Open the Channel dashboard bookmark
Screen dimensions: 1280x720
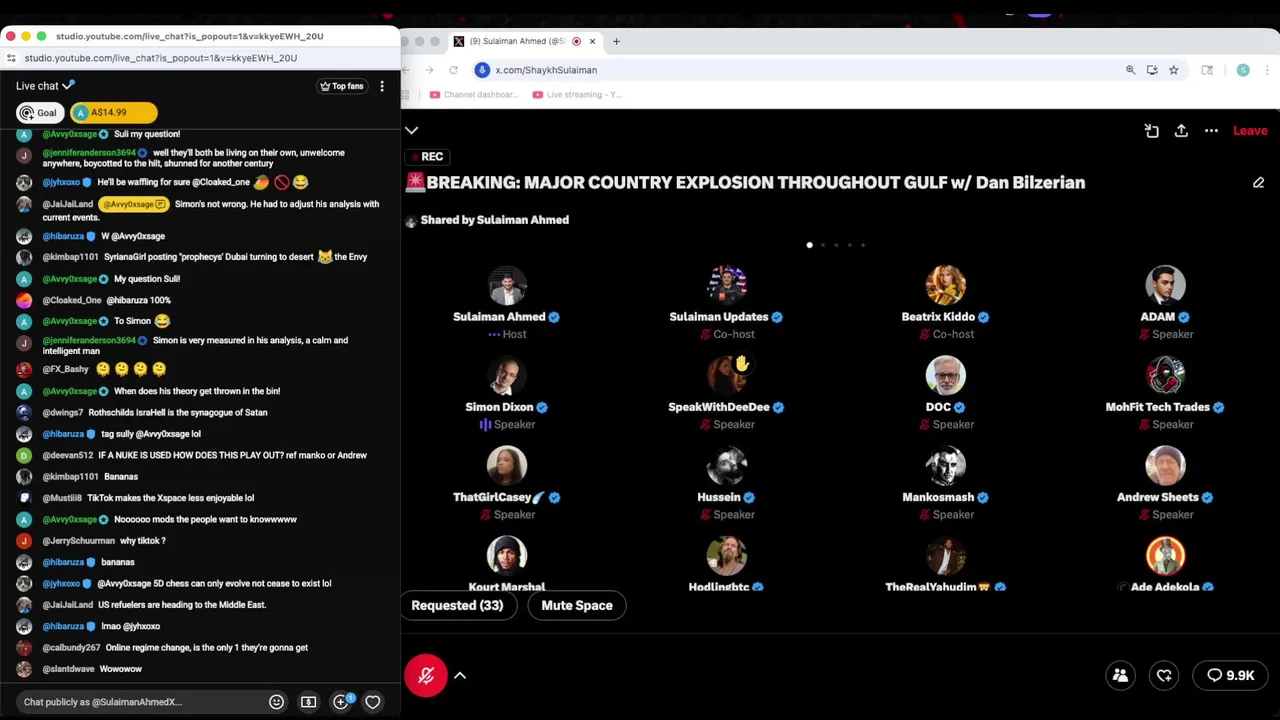point(474,95)
